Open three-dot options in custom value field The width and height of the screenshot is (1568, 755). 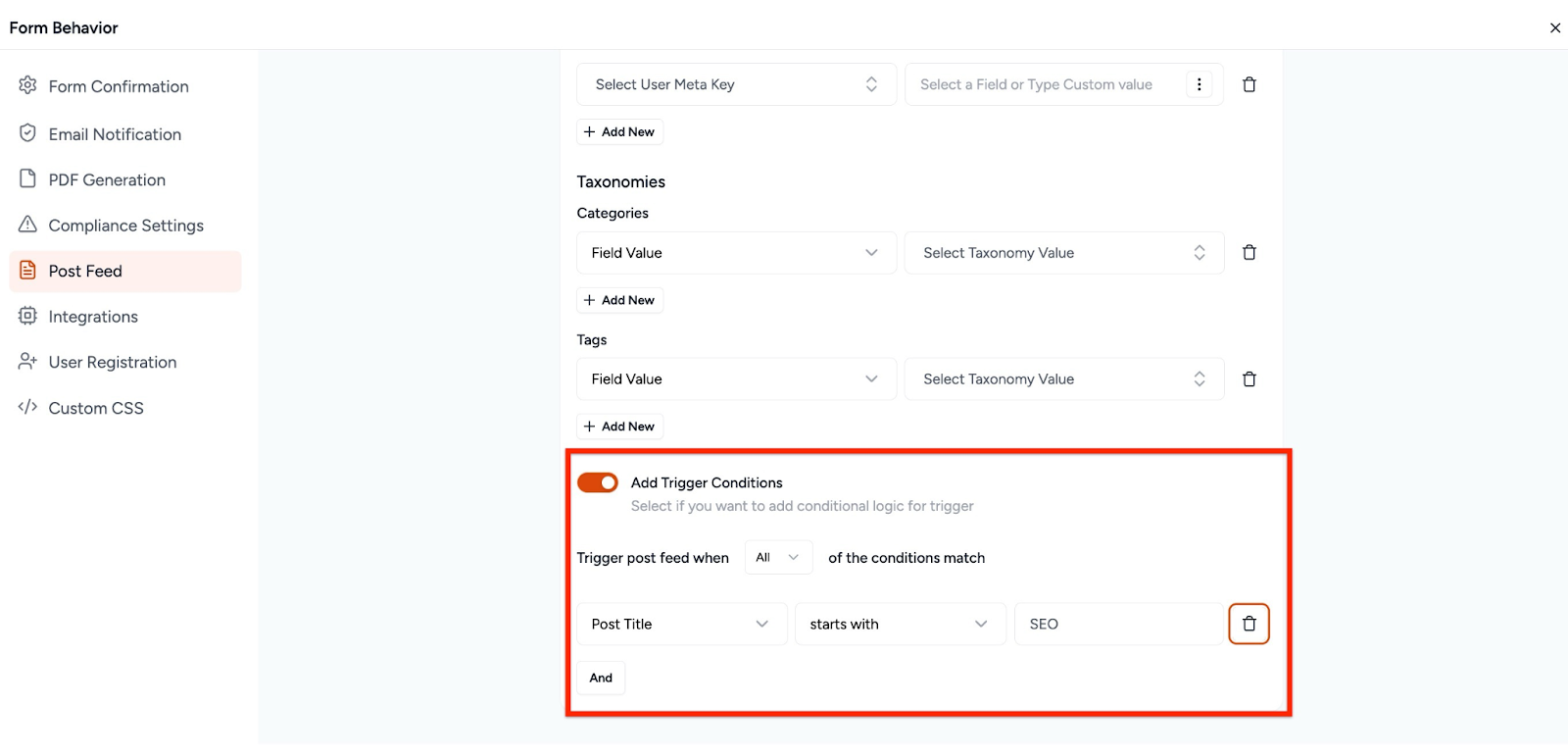[x=1199, y=85]
